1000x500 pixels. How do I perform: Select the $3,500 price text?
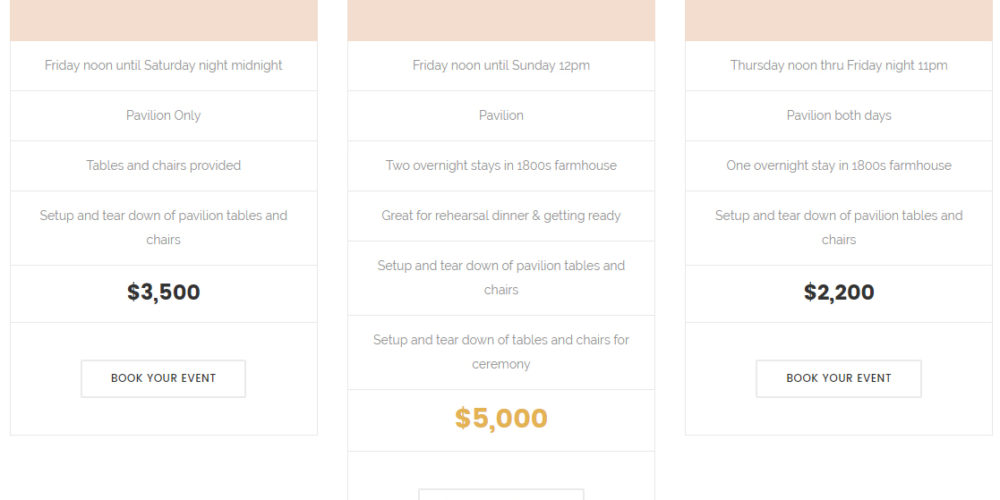(163, 292)
